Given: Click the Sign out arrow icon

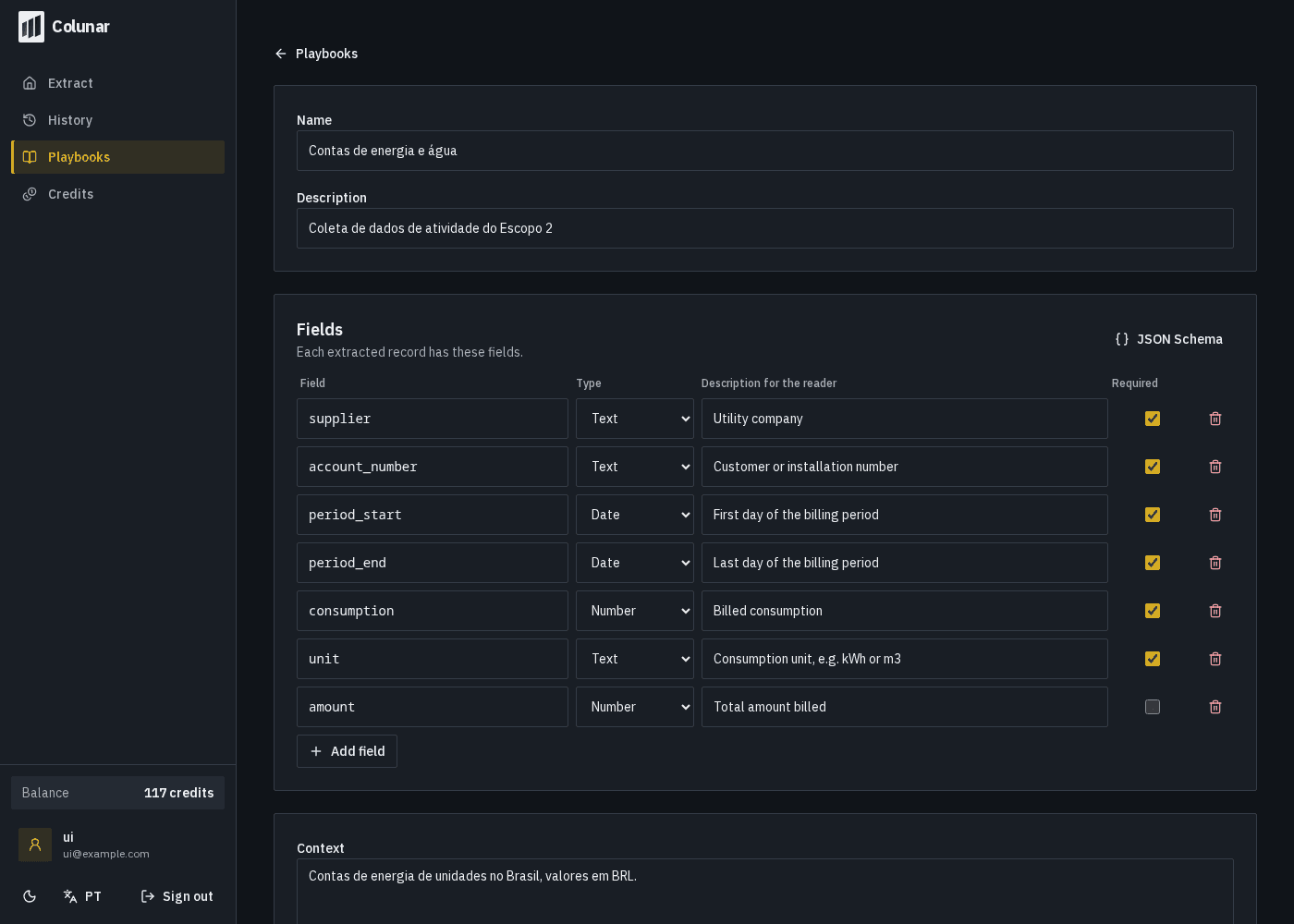Looking at the screenshot, I should point(148,896).
